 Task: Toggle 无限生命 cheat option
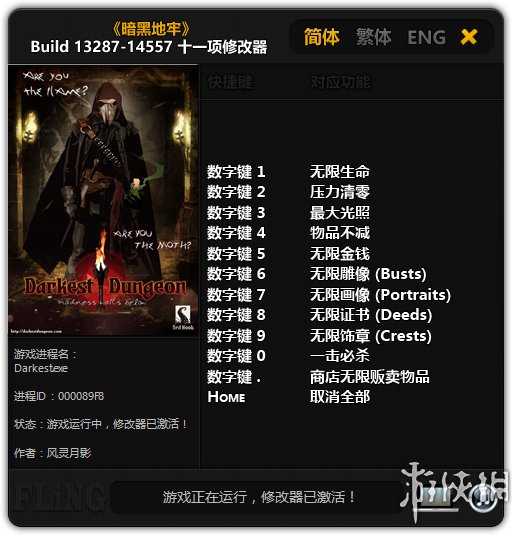click(x=340, y=172)
